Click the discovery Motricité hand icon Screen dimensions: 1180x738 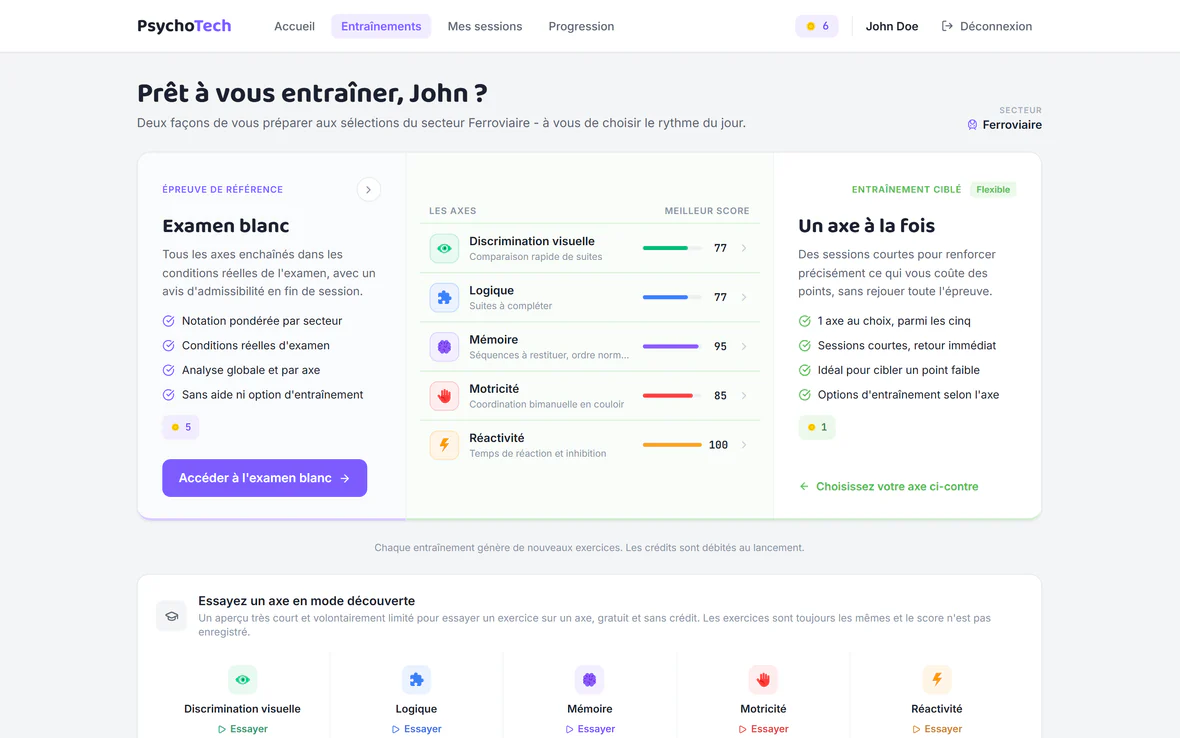763,679
